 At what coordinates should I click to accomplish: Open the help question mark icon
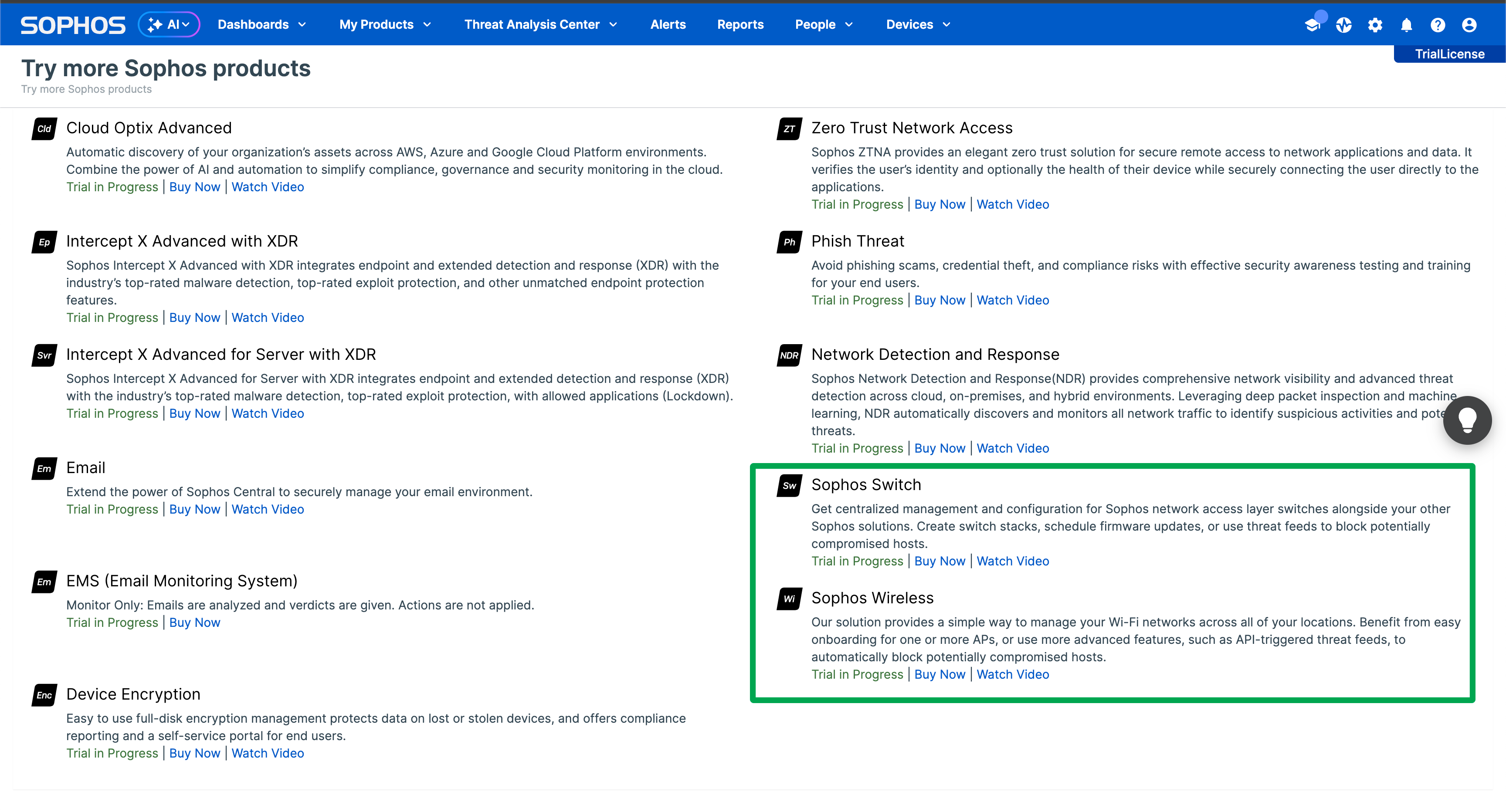1438,24
